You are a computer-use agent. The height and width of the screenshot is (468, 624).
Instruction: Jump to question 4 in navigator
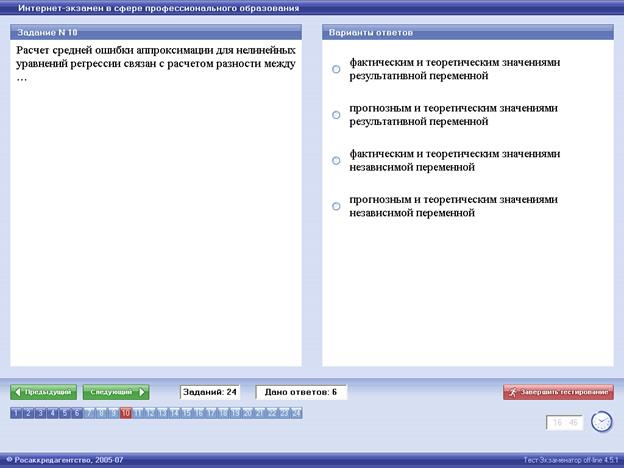53,413
